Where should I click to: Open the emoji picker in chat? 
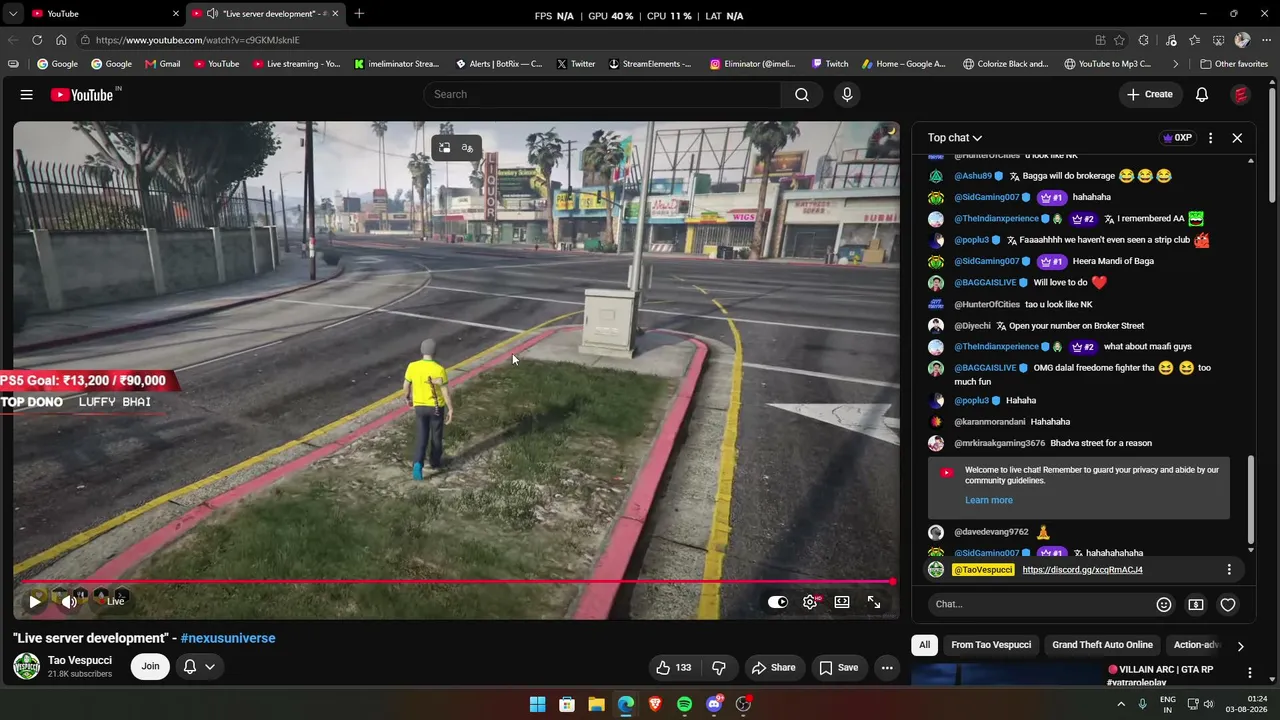[x=1164, y=604]
